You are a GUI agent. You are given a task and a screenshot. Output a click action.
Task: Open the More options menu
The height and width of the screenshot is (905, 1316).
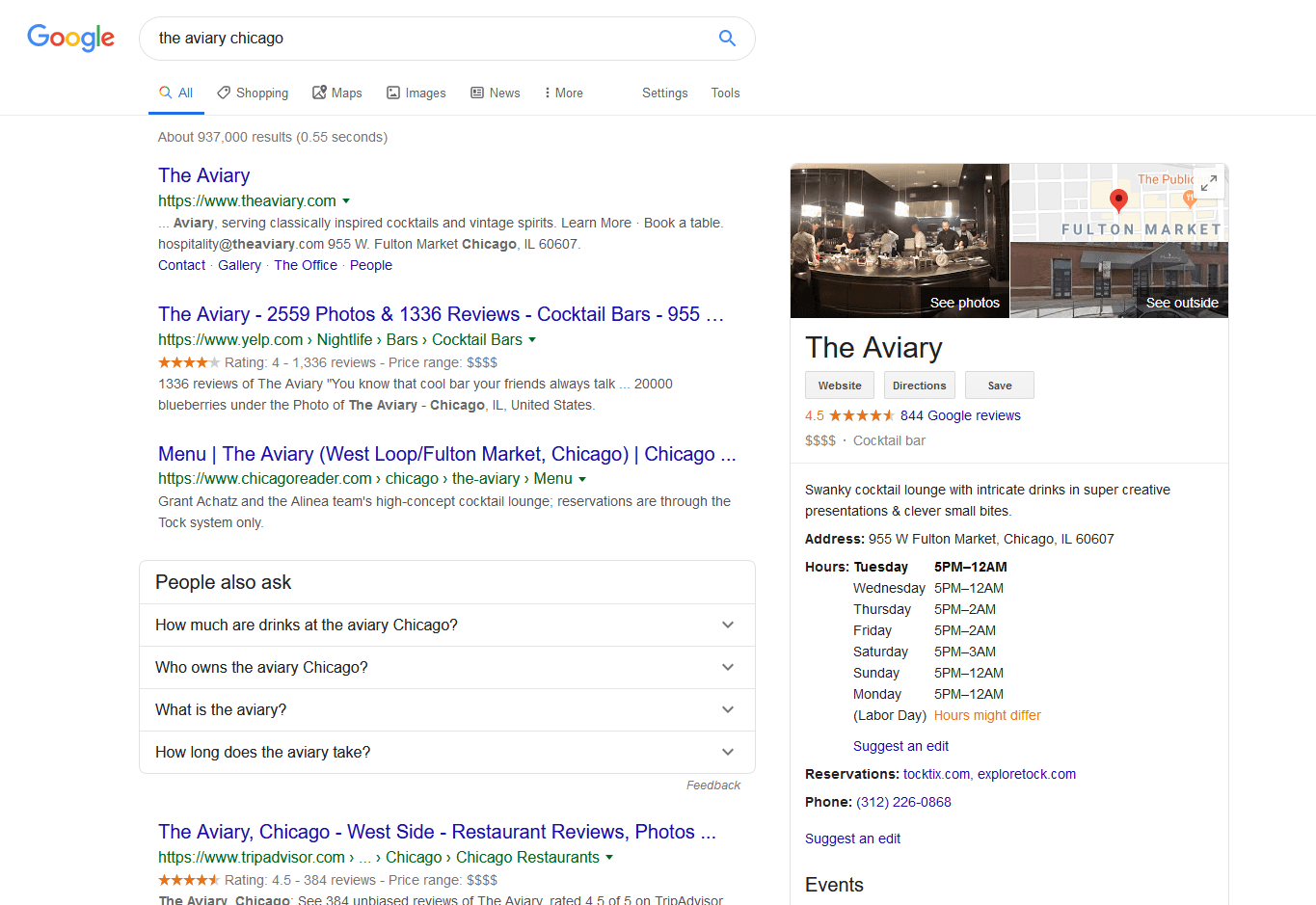pyautogui.click(x=563, y=93)
